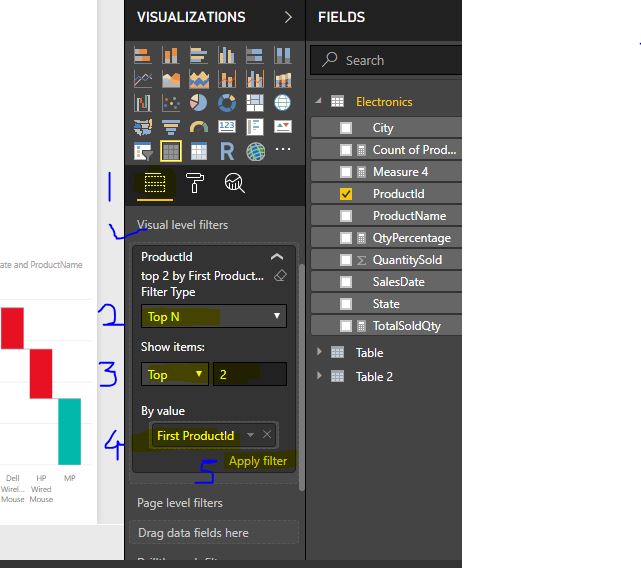Click the filters pane vertical scrollbar
641x568 pixels.
click(302, 378)
